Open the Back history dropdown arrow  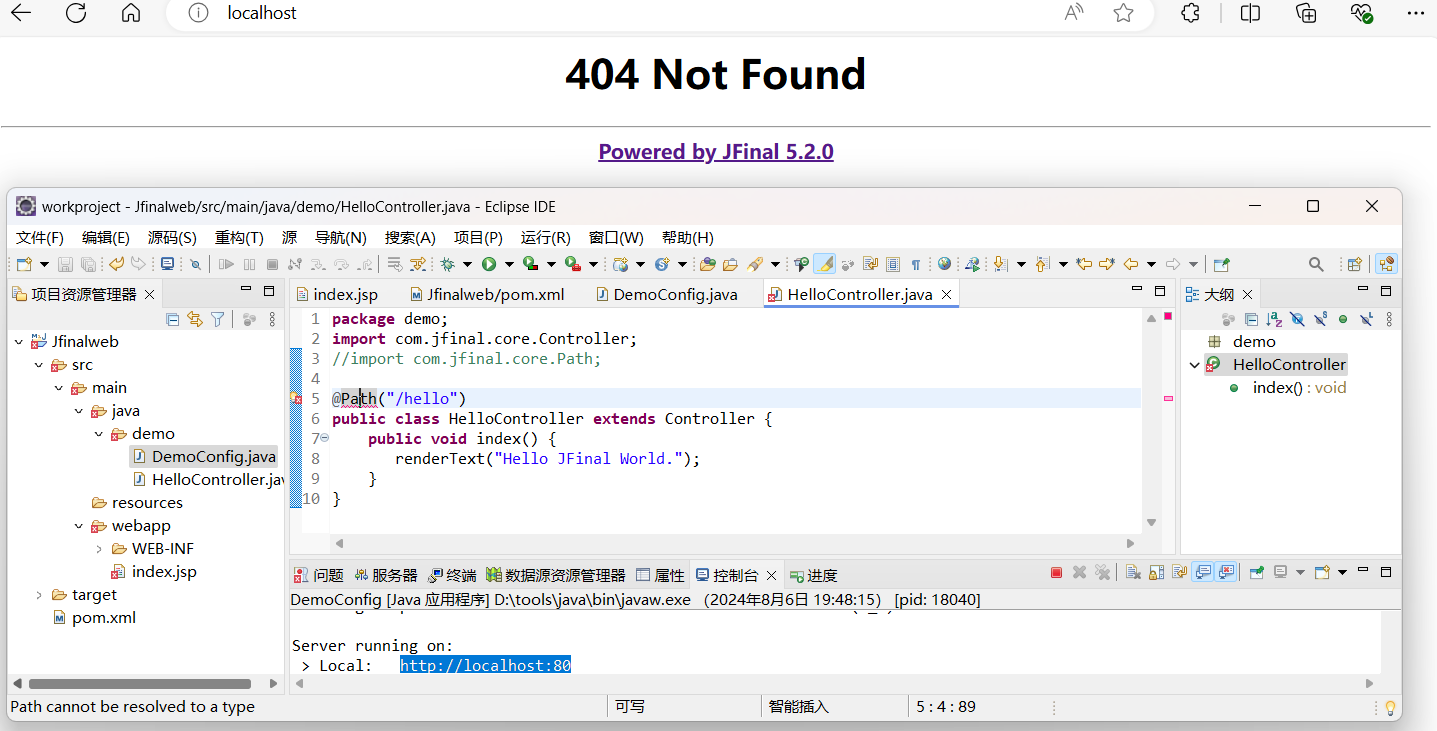tap(1152, 264)
